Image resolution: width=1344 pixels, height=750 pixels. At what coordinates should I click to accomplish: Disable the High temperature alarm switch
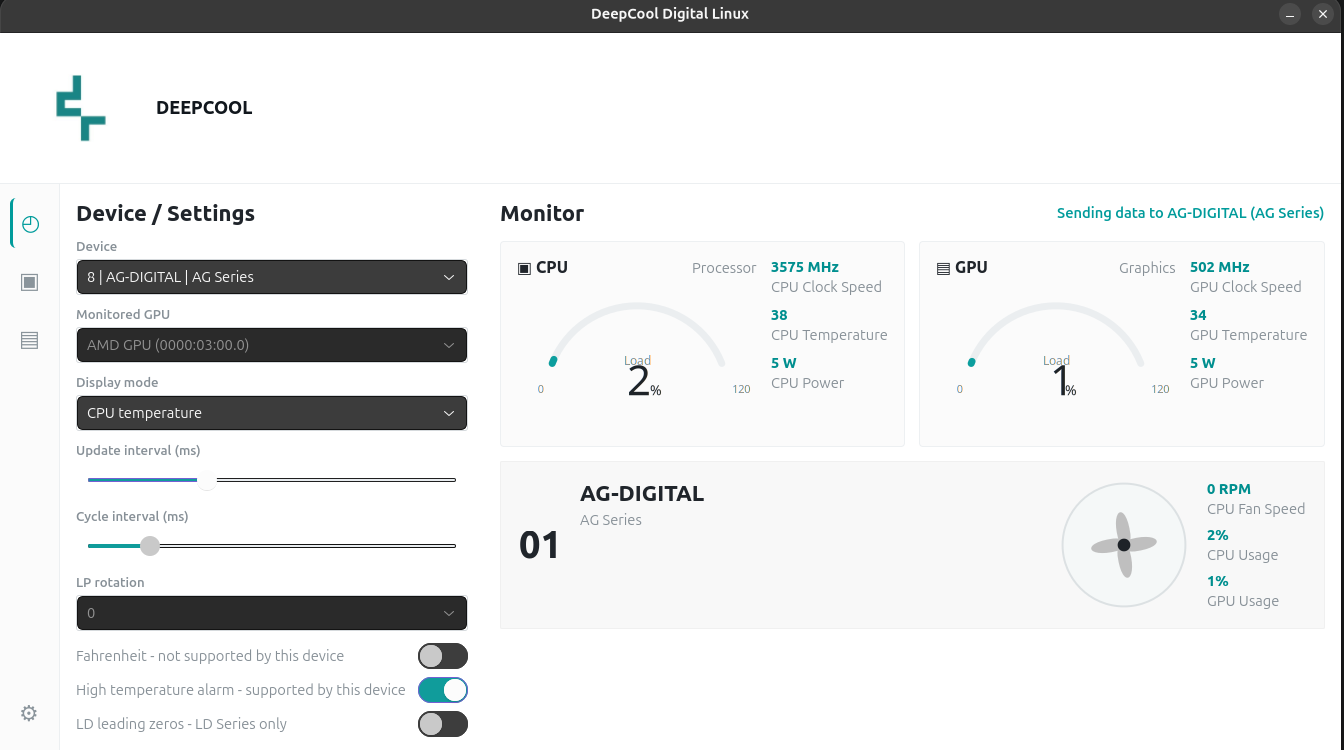[443, 690]
